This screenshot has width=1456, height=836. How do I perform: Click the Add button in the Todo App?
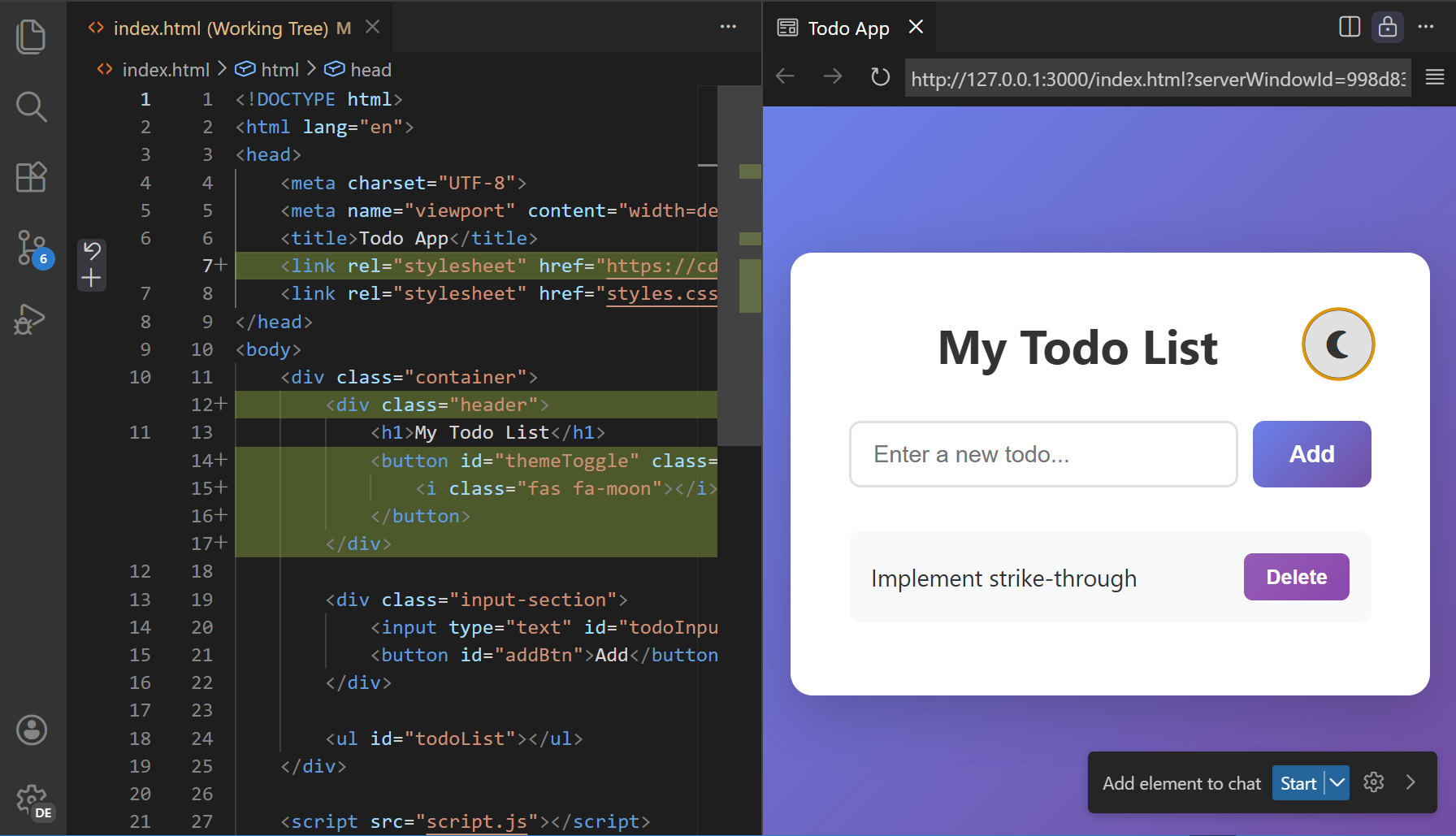1311,453
